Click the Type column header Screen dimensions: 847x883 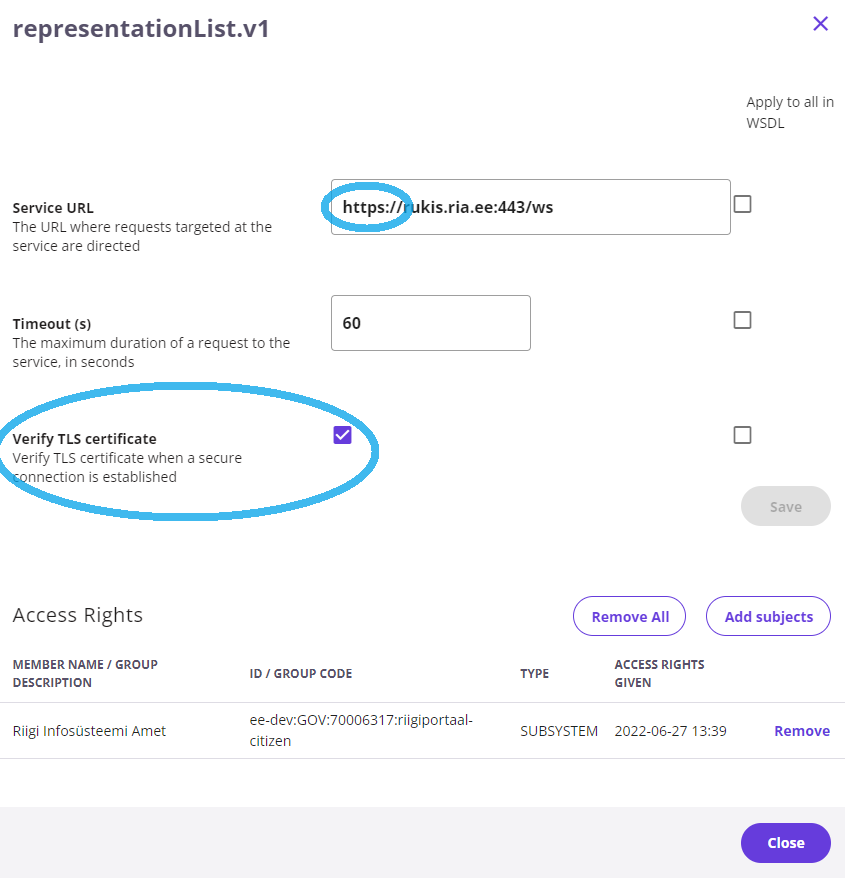[534, 674]
